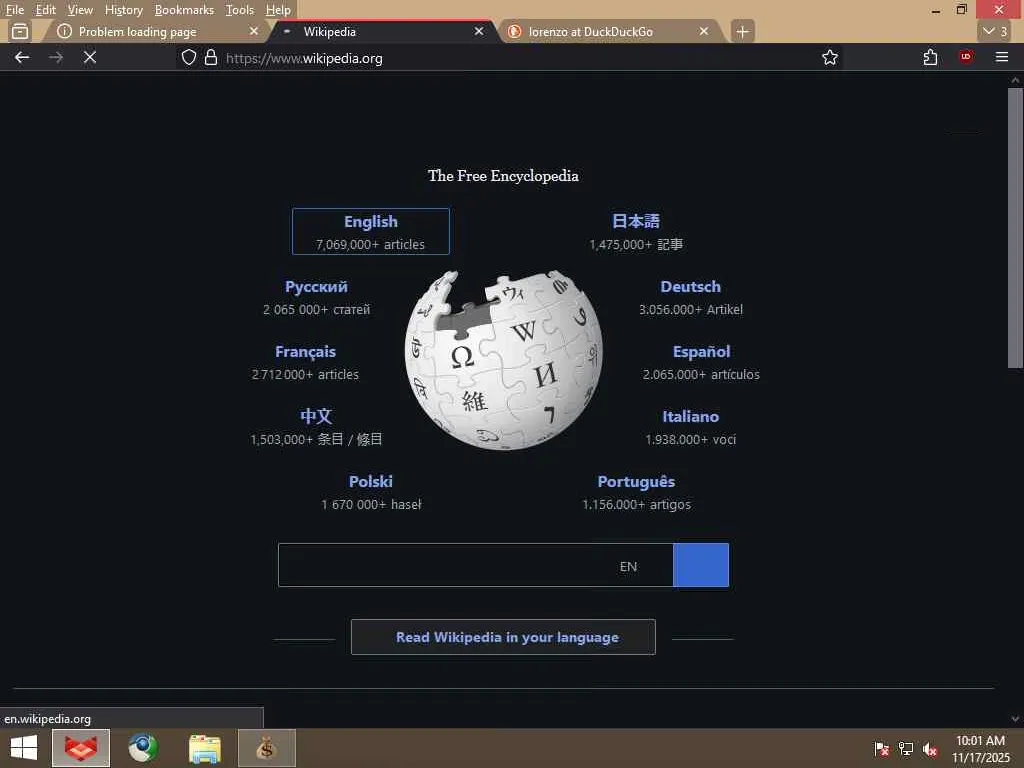The image size is (1024, 768).
Task: Open the Português Wikipedia link
Action: click(x=636, y=481)
